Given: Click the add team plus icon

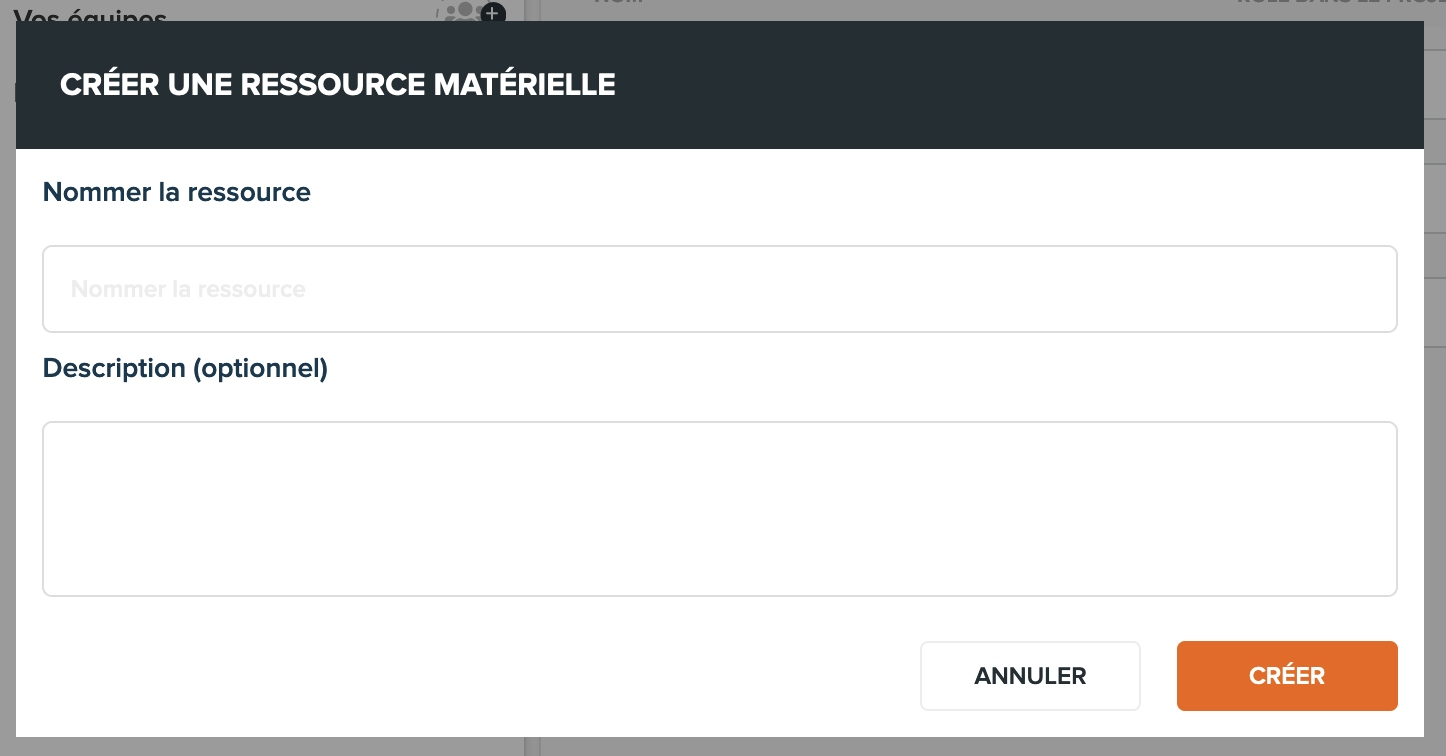Looking at the screenshot, I should (493, 13).
